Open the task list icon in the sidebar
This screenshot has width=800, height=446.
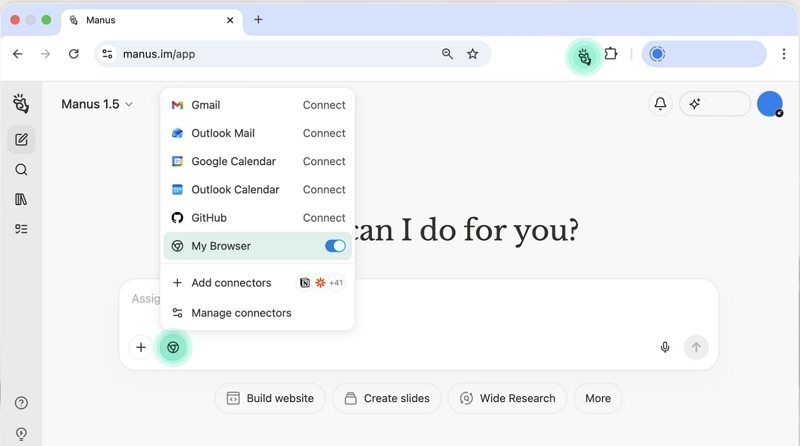tap(21, 229)
